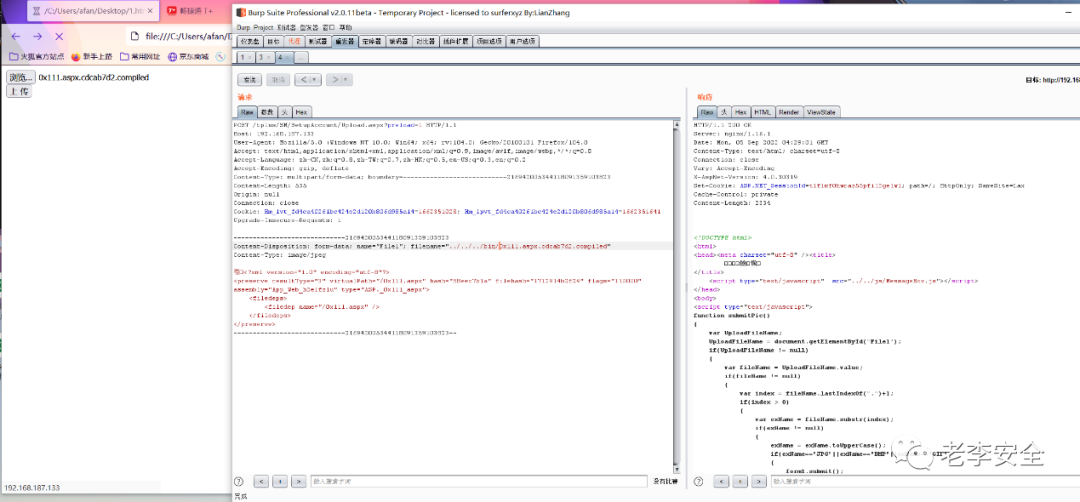Open the 京东商城 bookmark
Screen dimensions: 1080x502
click(x=188, y=57)
